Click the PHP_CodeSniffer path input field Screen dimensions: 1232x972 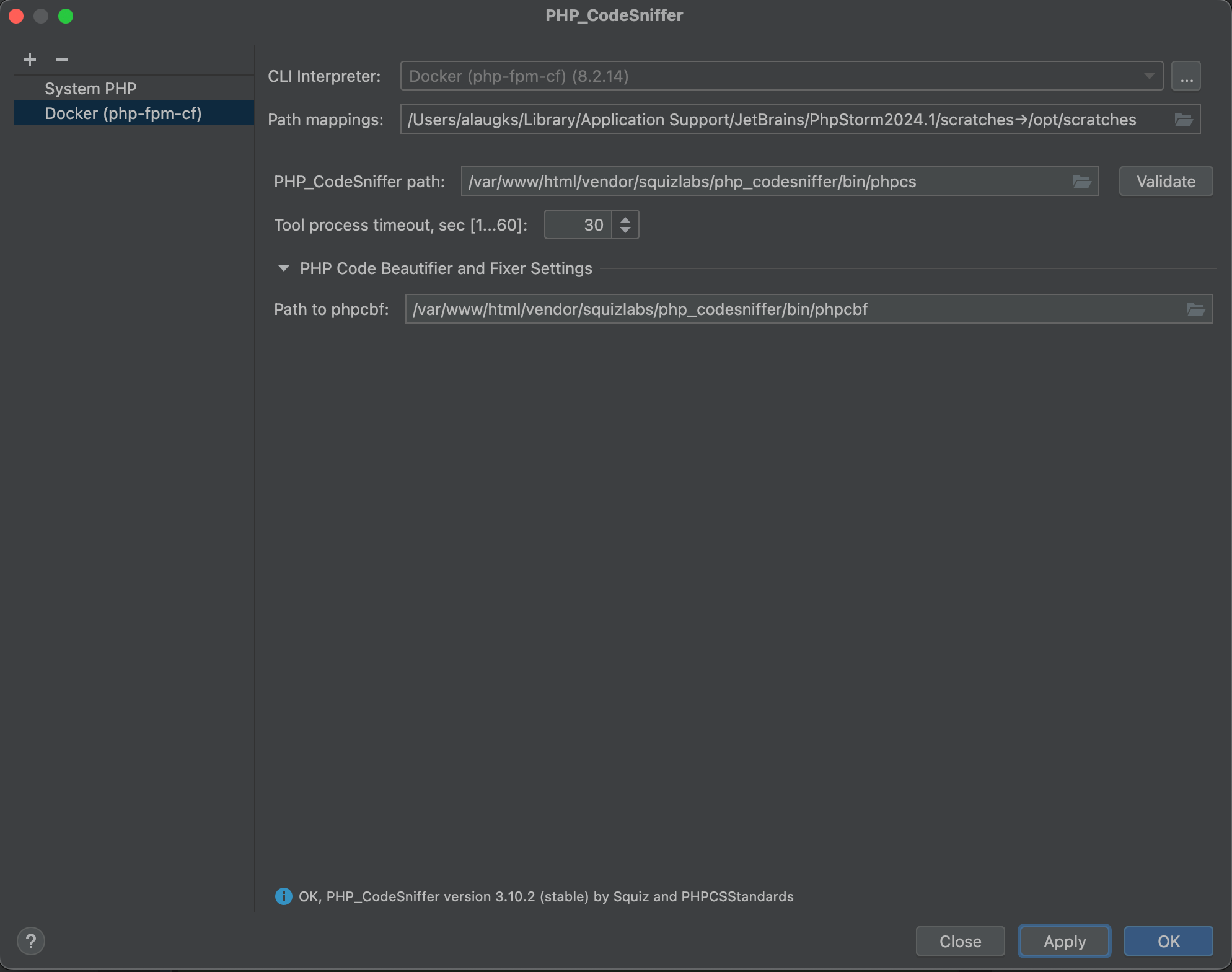779,181
